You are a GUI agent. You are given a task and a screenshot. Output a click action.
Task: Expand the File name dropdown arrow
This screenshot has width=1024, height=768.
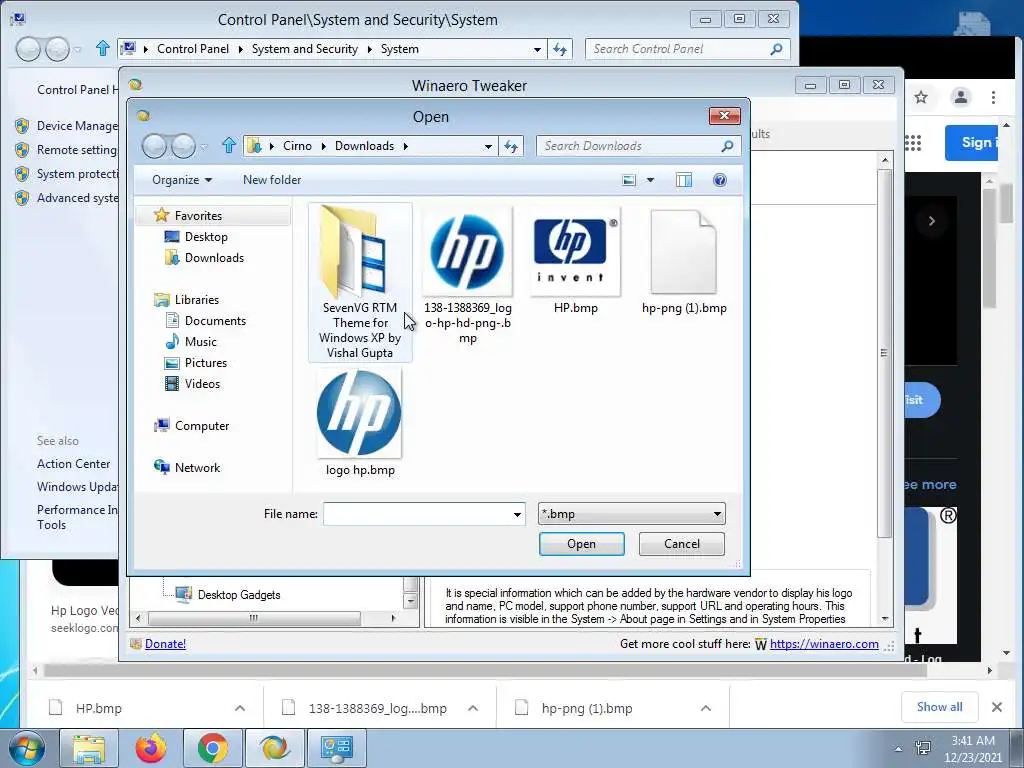(517, 514)
